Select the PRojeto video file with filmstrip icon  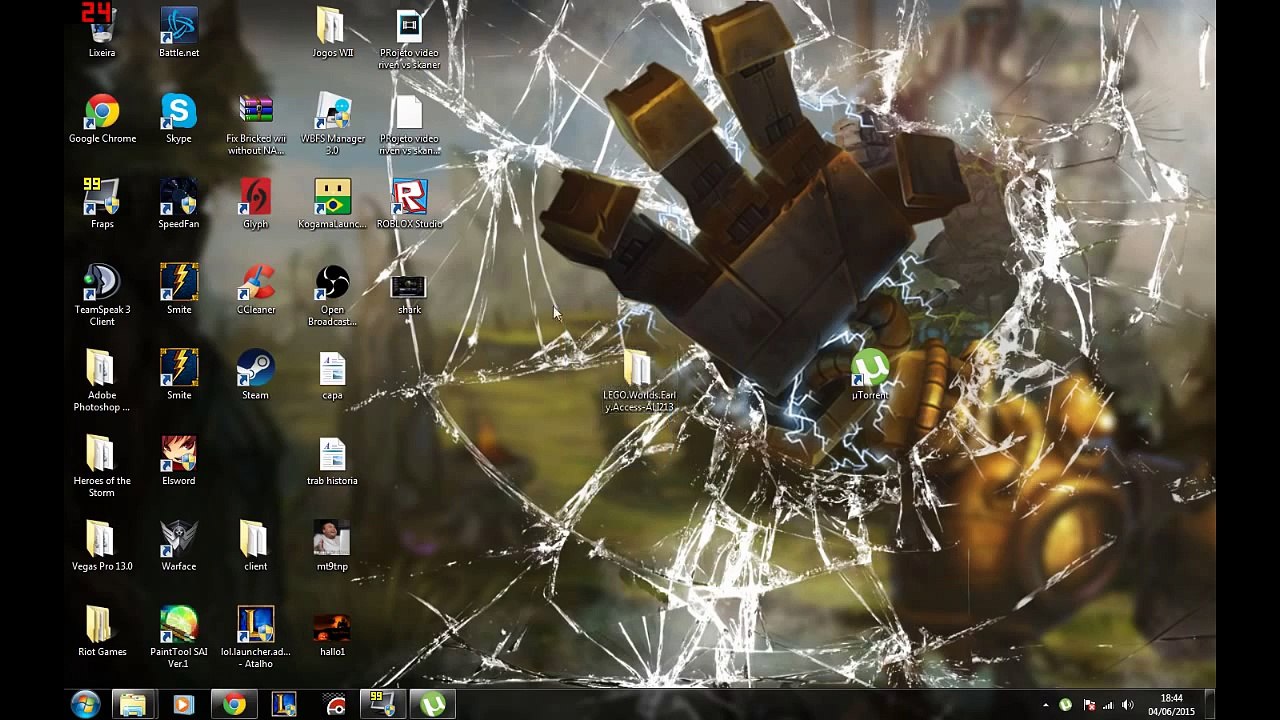pos(409,38)
